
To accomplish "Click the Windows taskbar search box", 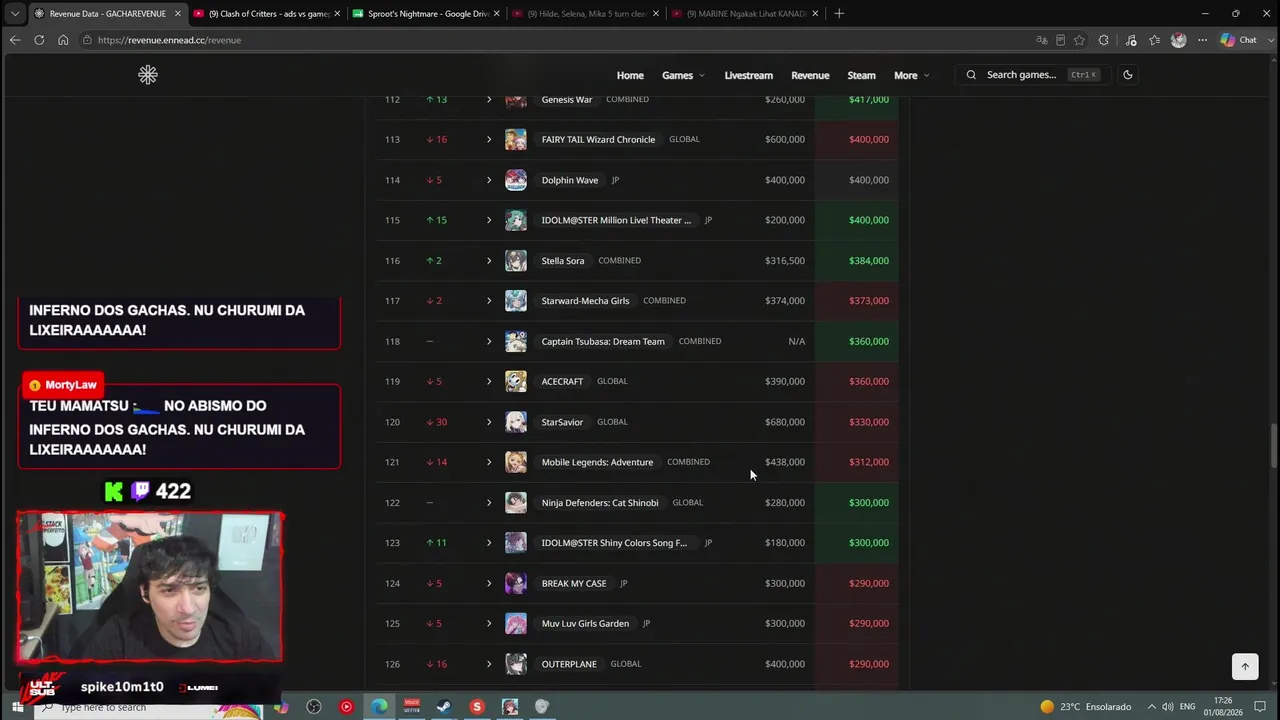I will pyautogui.click(x=150, y=707).
